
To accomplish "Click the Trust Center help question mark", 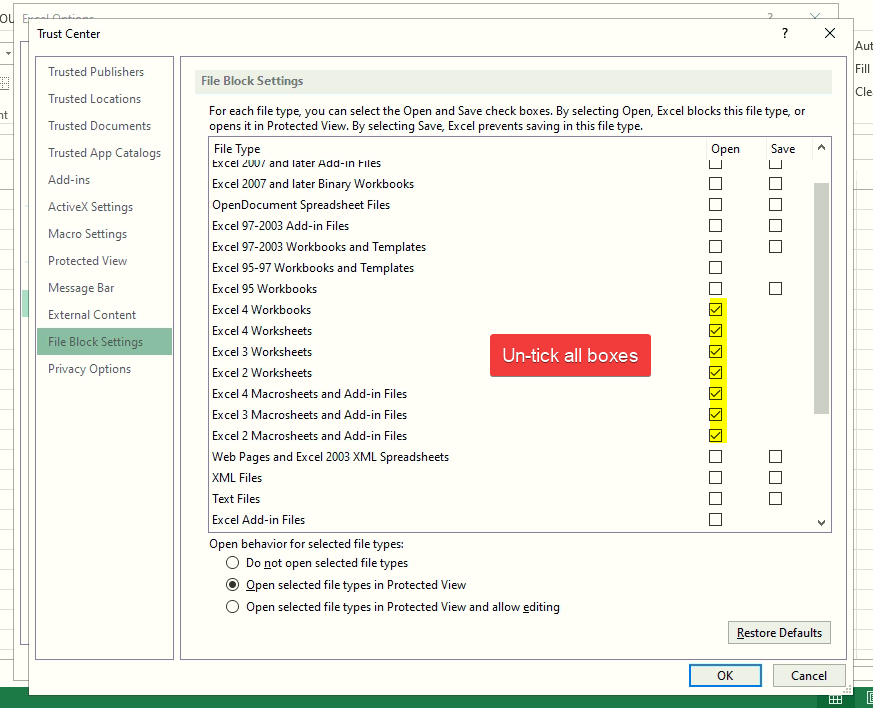I will click(x=784, y=33).
